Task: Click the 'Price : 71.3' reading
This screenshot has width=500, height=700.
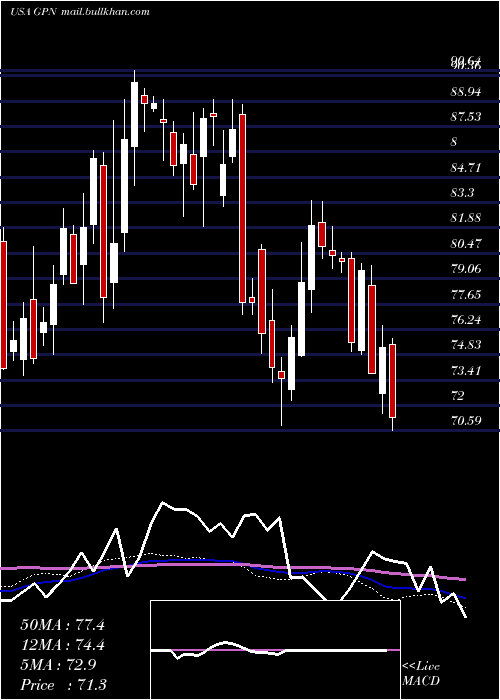Action: pos(63,685)
